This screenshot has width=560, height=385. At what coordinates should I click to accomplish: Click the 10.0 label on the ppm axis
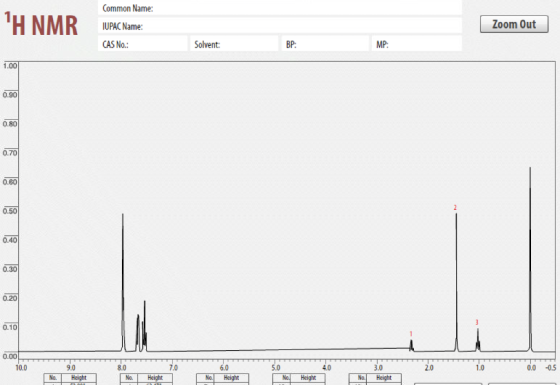point(21,368)
